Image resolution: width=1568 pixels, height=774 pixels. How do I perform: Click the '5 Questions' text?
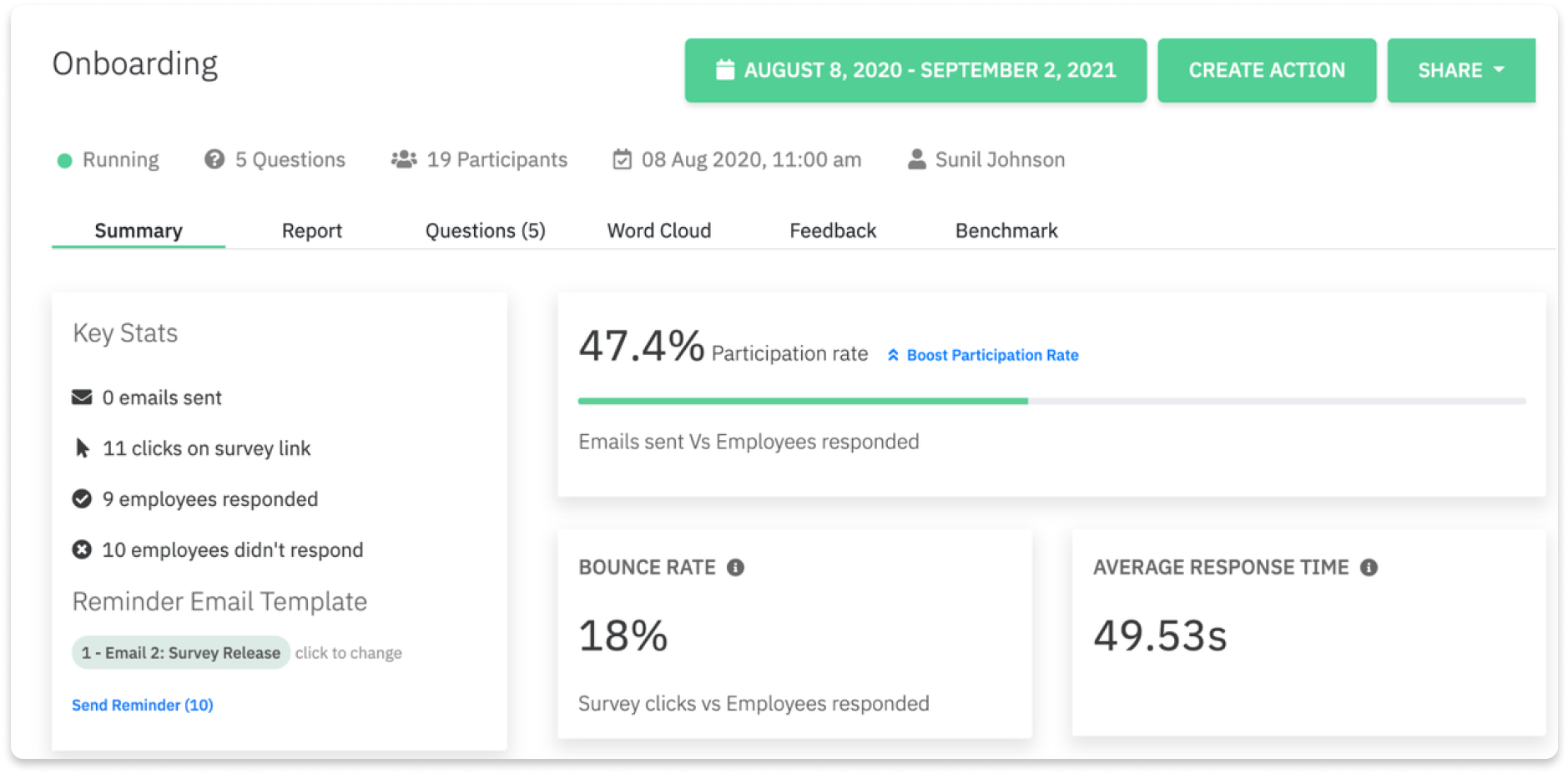click(290, 159)
